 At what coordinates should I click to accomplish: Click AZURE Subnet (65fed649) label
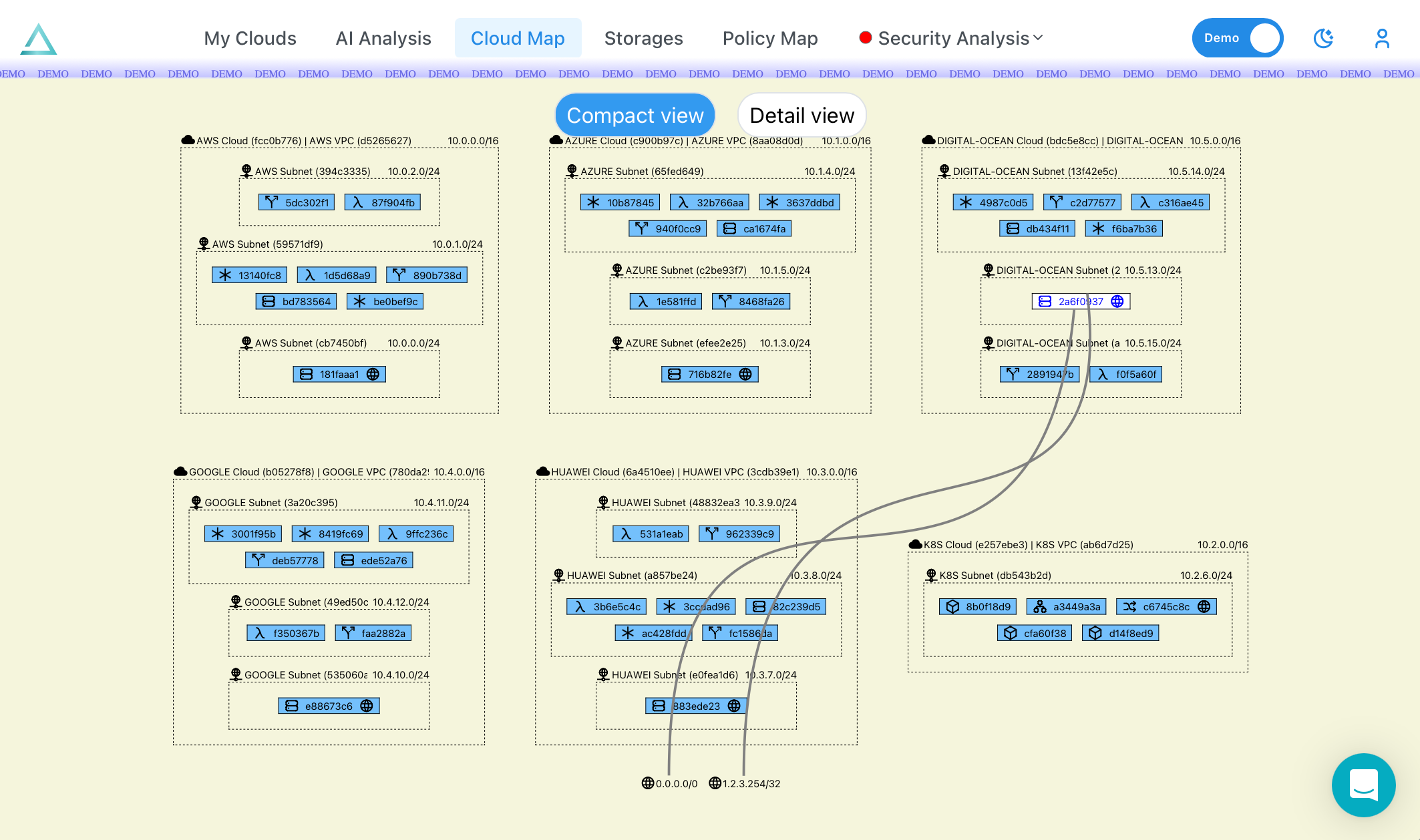click(x=642, y=172)
